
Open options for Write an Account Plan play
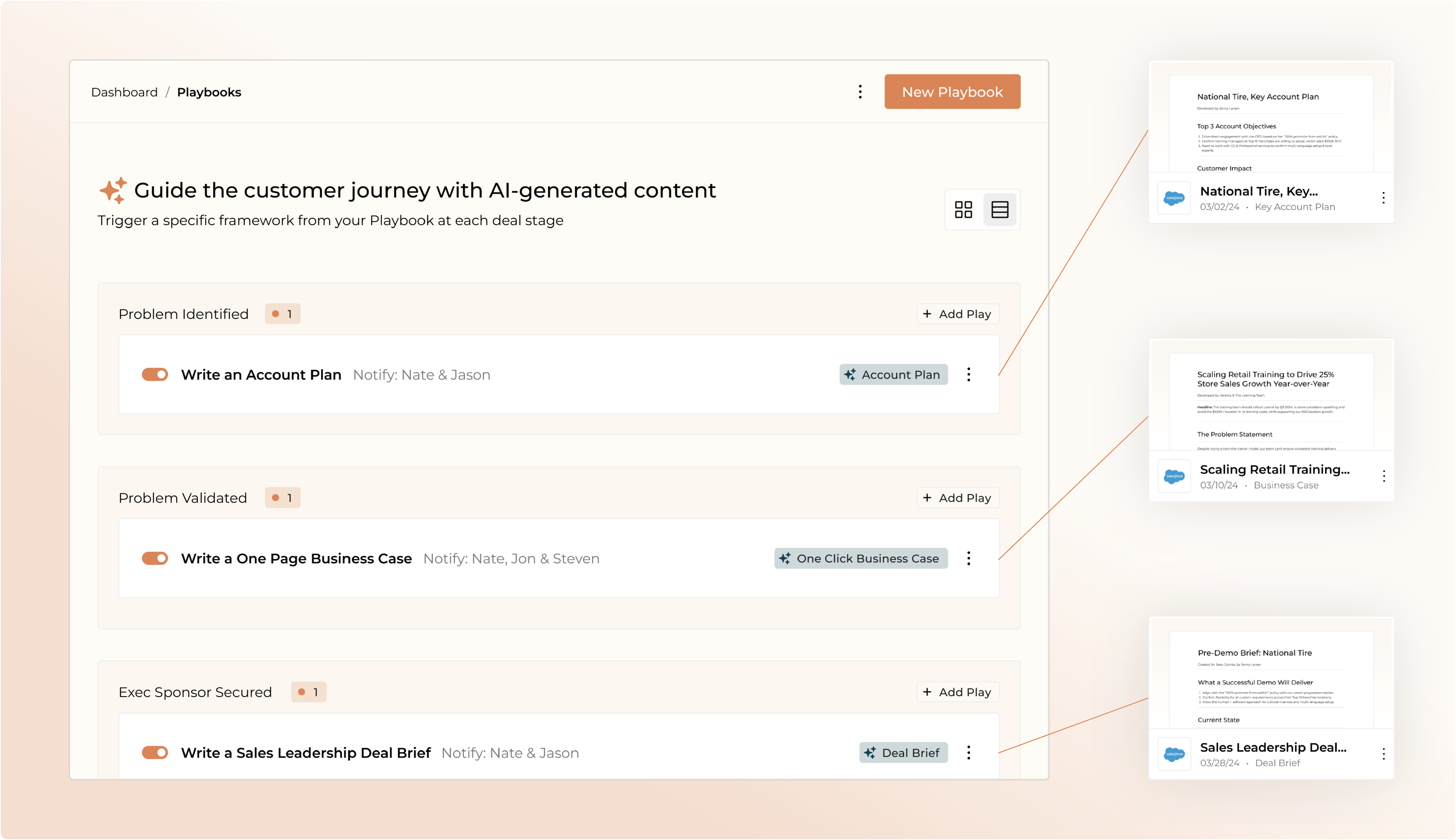(968, 374)
